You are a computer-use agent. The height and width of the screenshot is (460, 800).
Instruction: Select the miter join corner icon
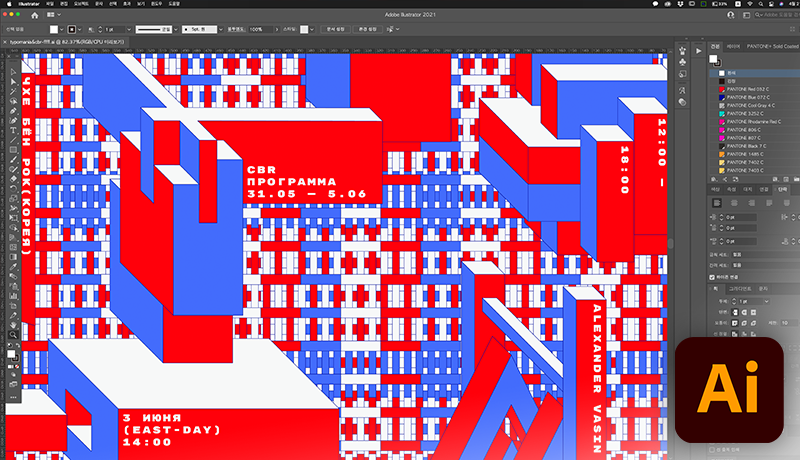pos(735,323)
